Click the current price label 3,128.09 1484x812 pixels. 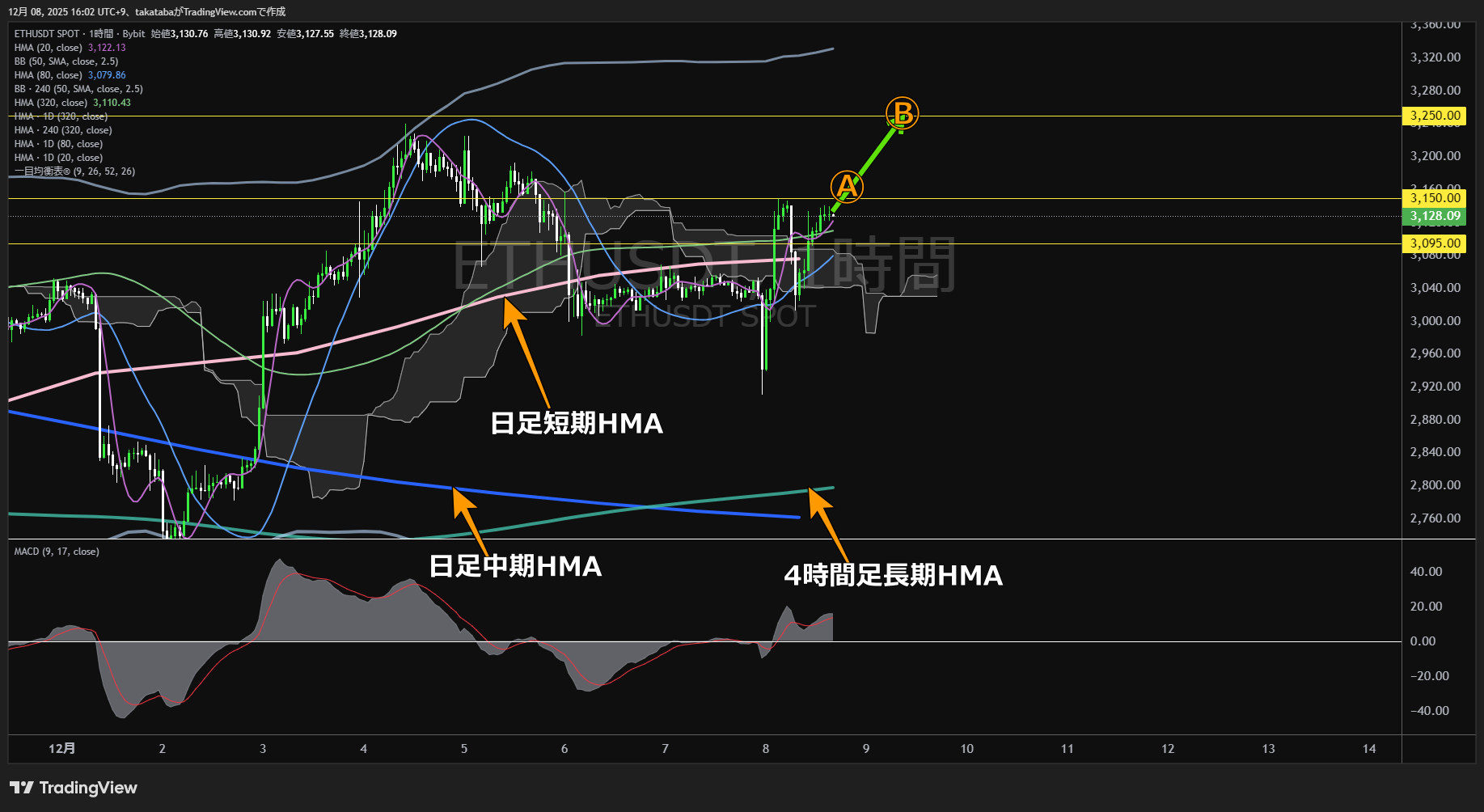tap(1434, 216)
